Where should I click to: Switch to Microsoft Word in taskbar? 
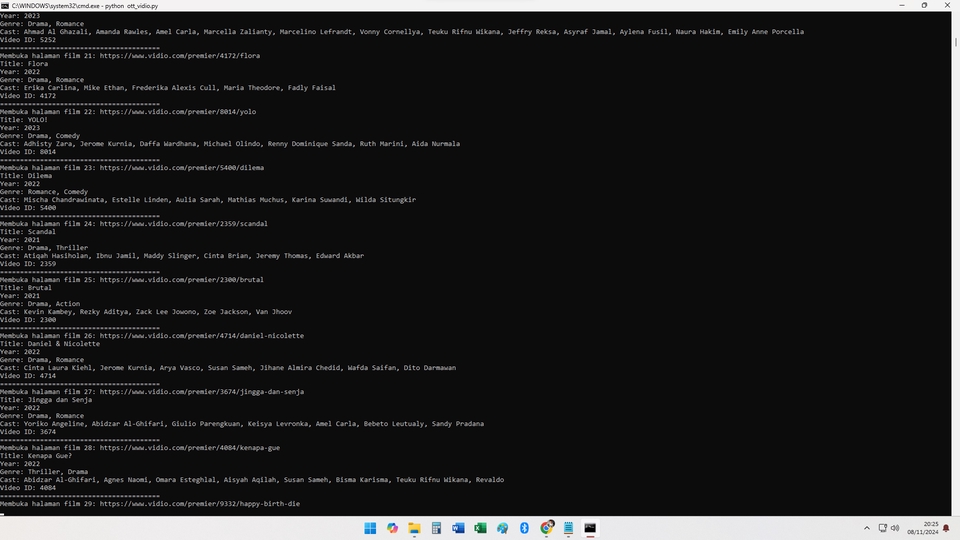(458, 528)
